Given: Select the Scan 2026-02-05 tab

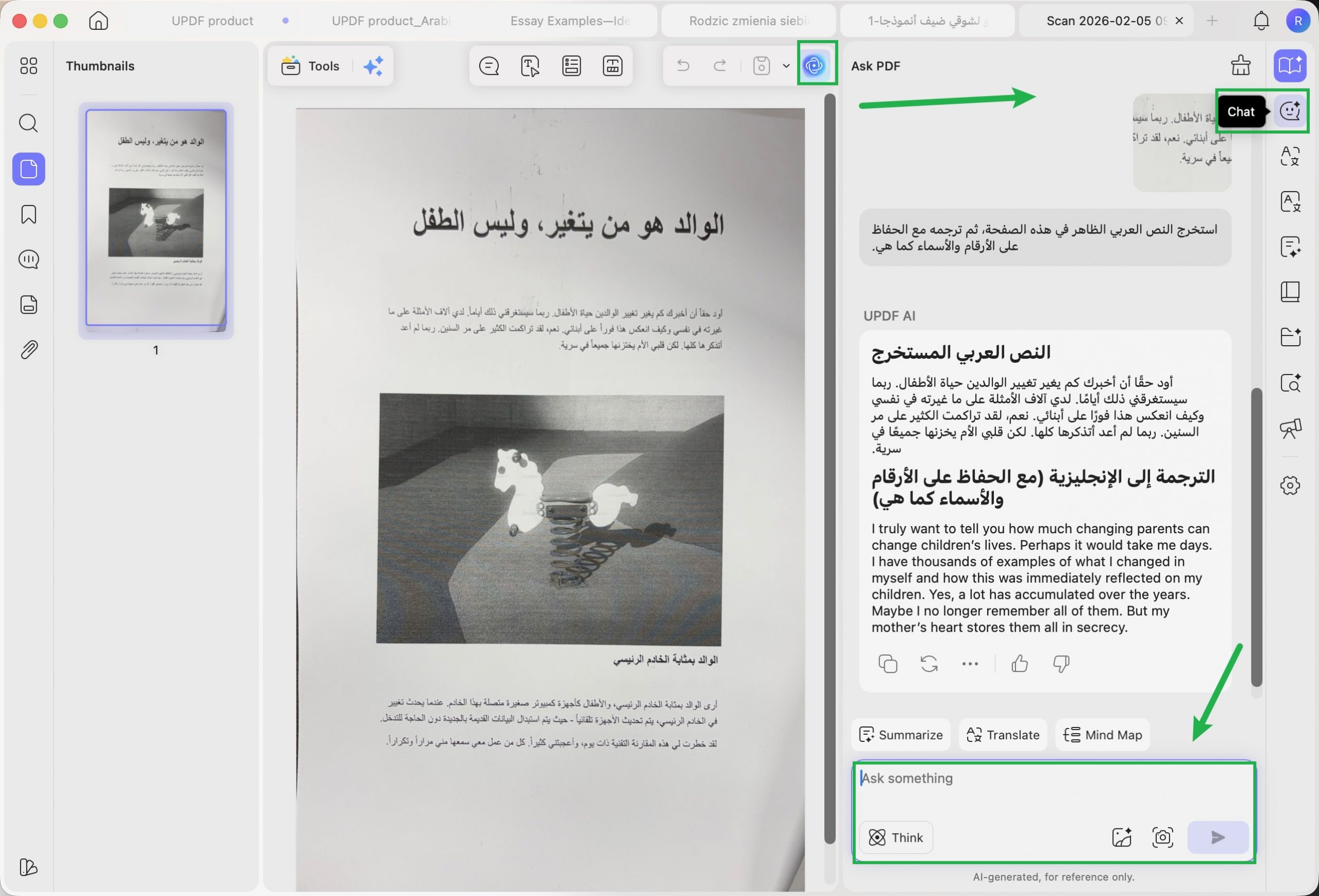Looking at the screenshot, I should [x=1106, y=21].
